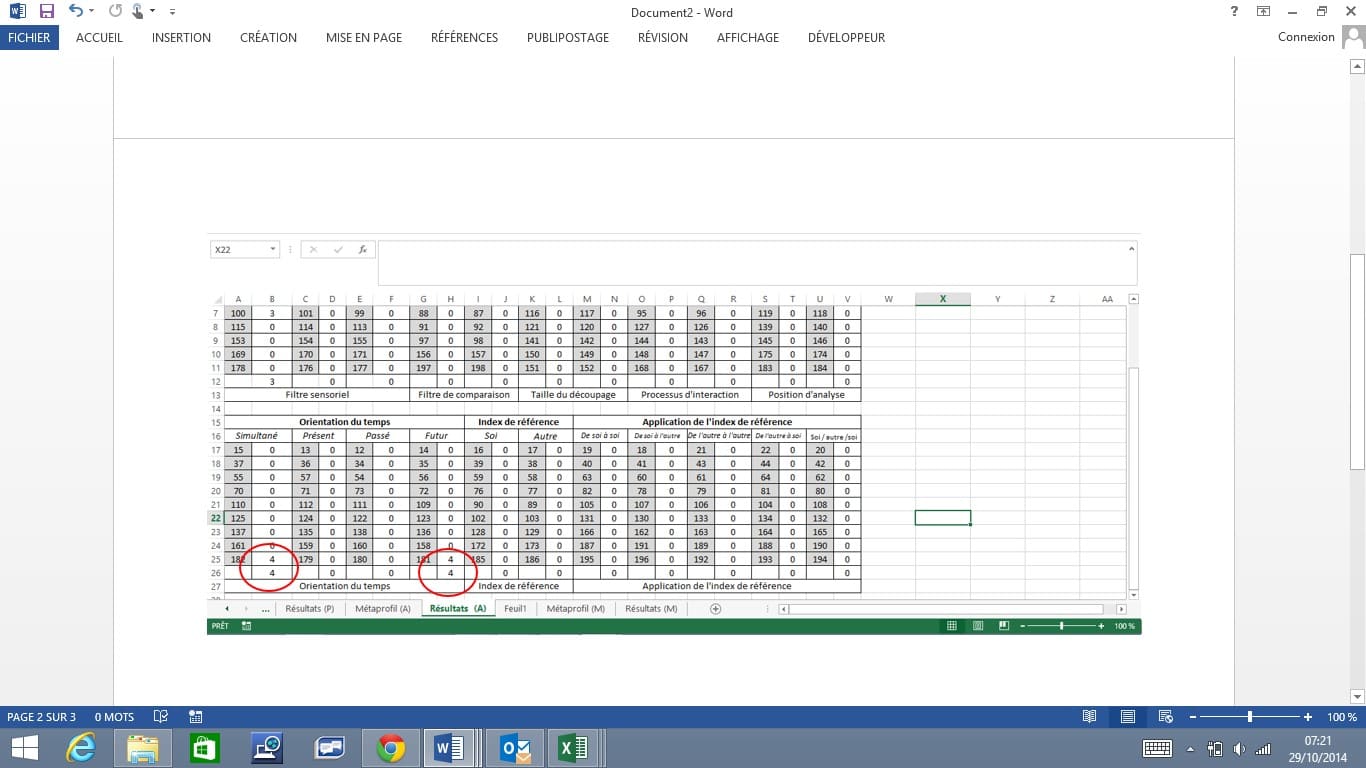Viewport: 1366px width, 768px height.
Task: Launch Google Chrome from the taskbar
Action: point(390,748)
